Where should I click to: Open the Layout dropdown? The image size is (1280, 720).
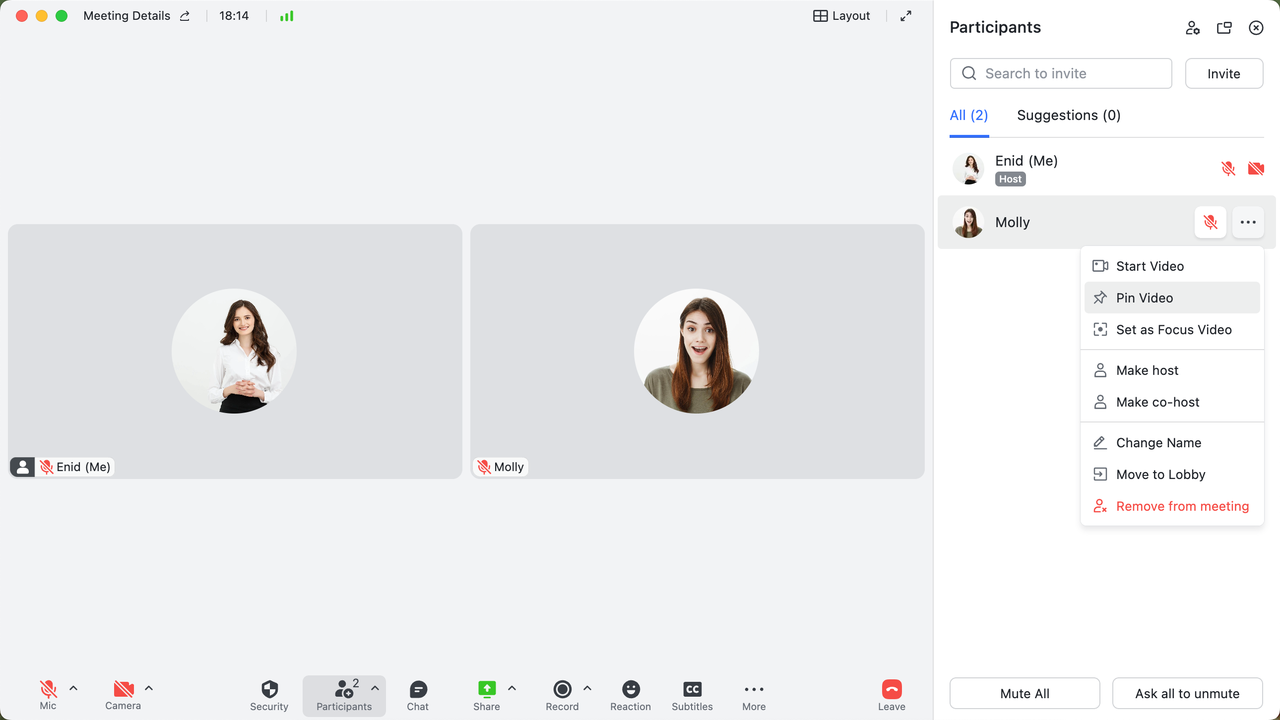[842, 16]
